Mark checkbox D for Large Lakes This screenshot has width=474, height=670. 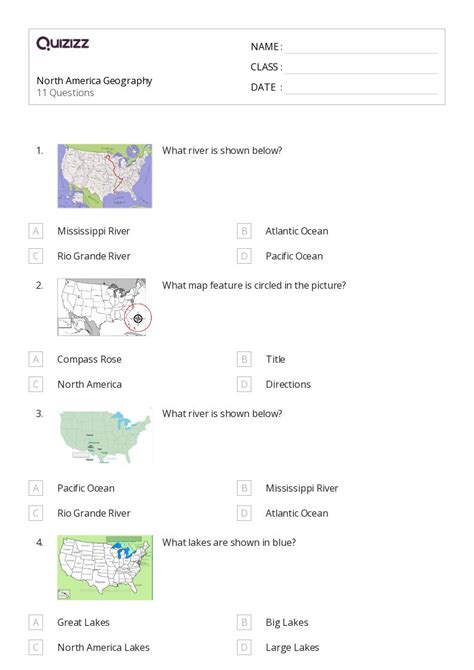coord(244,647)
